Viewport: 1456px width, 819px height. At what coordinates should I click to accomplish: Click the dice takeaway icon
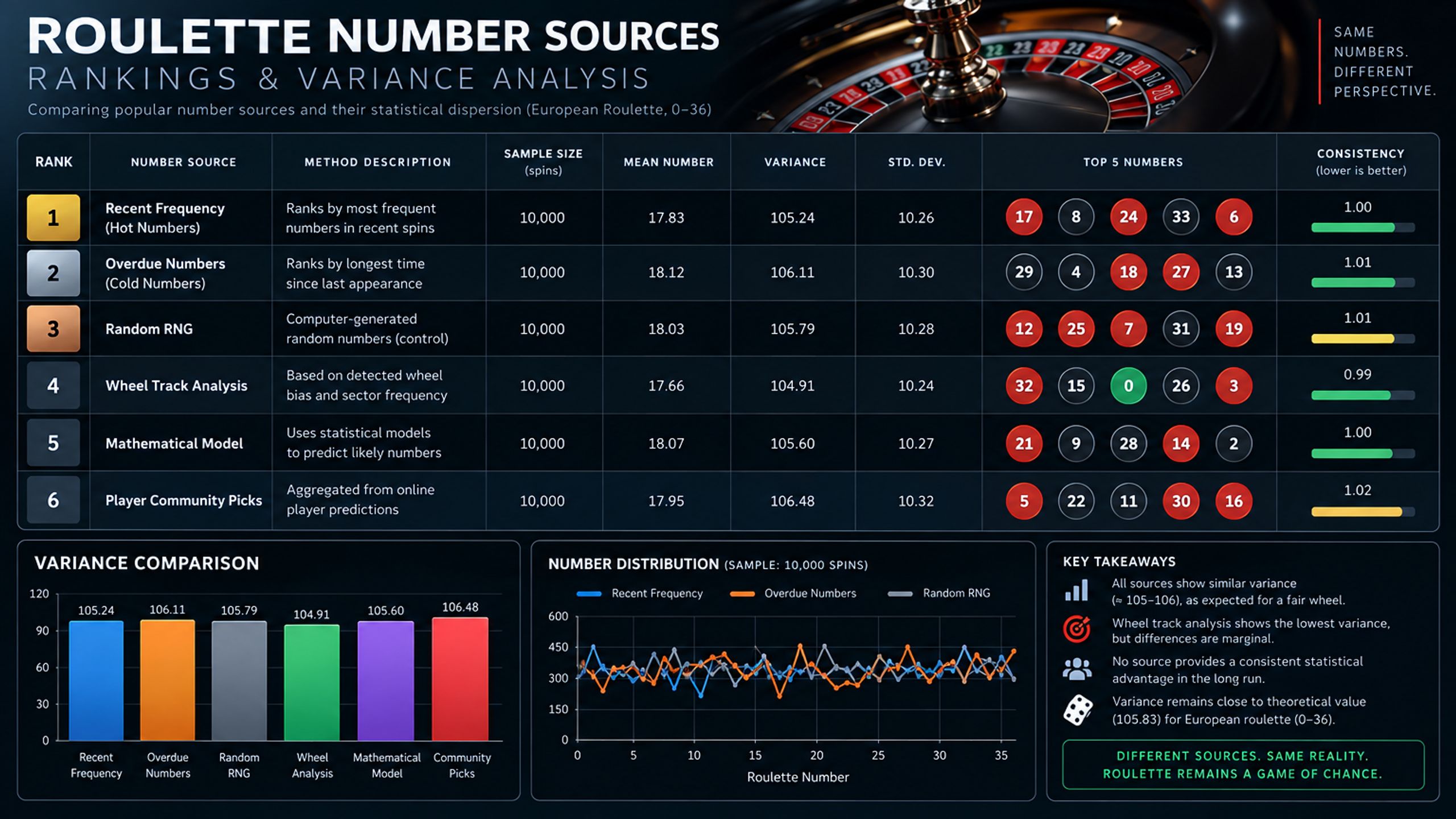tap(1078, 710)
